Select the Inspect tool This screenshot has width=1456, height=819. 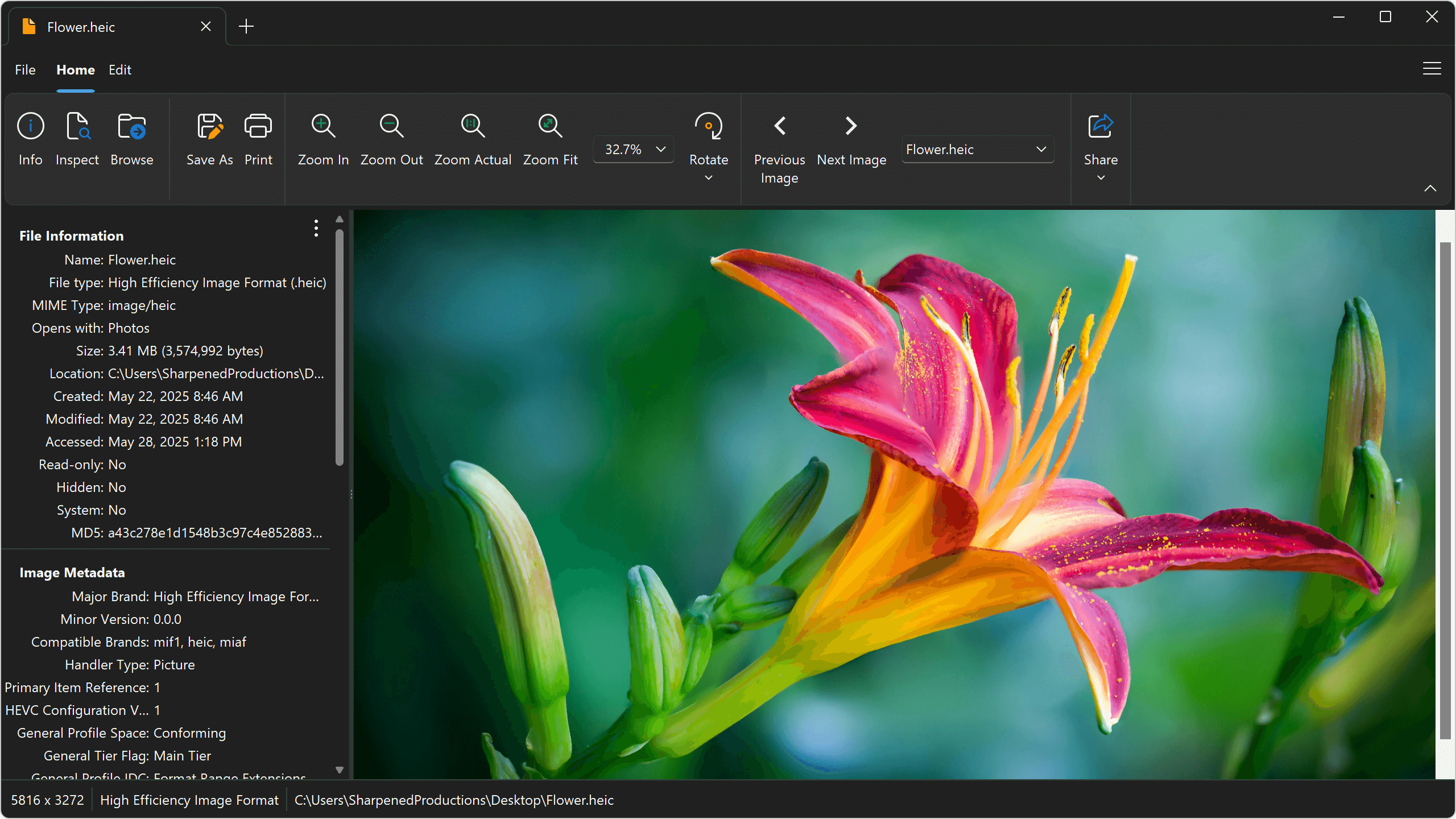[x=77, y=139]
